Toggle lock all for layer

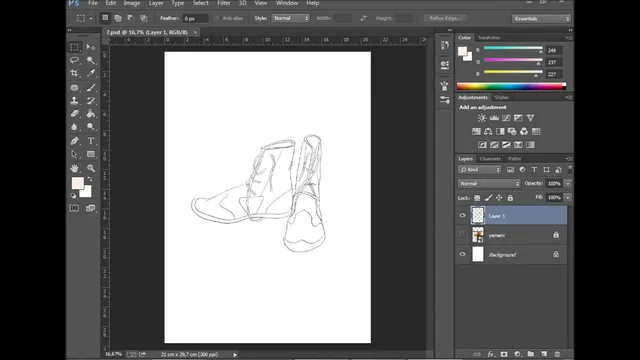click(510, 198)
